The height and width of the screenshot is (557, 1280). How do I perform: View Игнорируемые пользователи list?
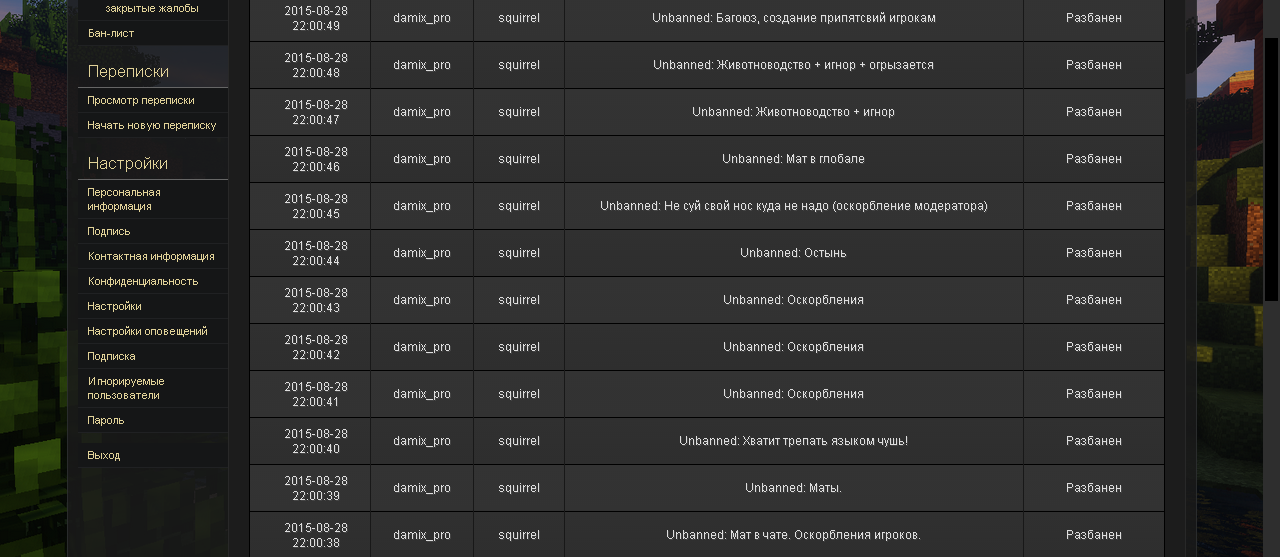pyautogui.click(x=126, y=388)
